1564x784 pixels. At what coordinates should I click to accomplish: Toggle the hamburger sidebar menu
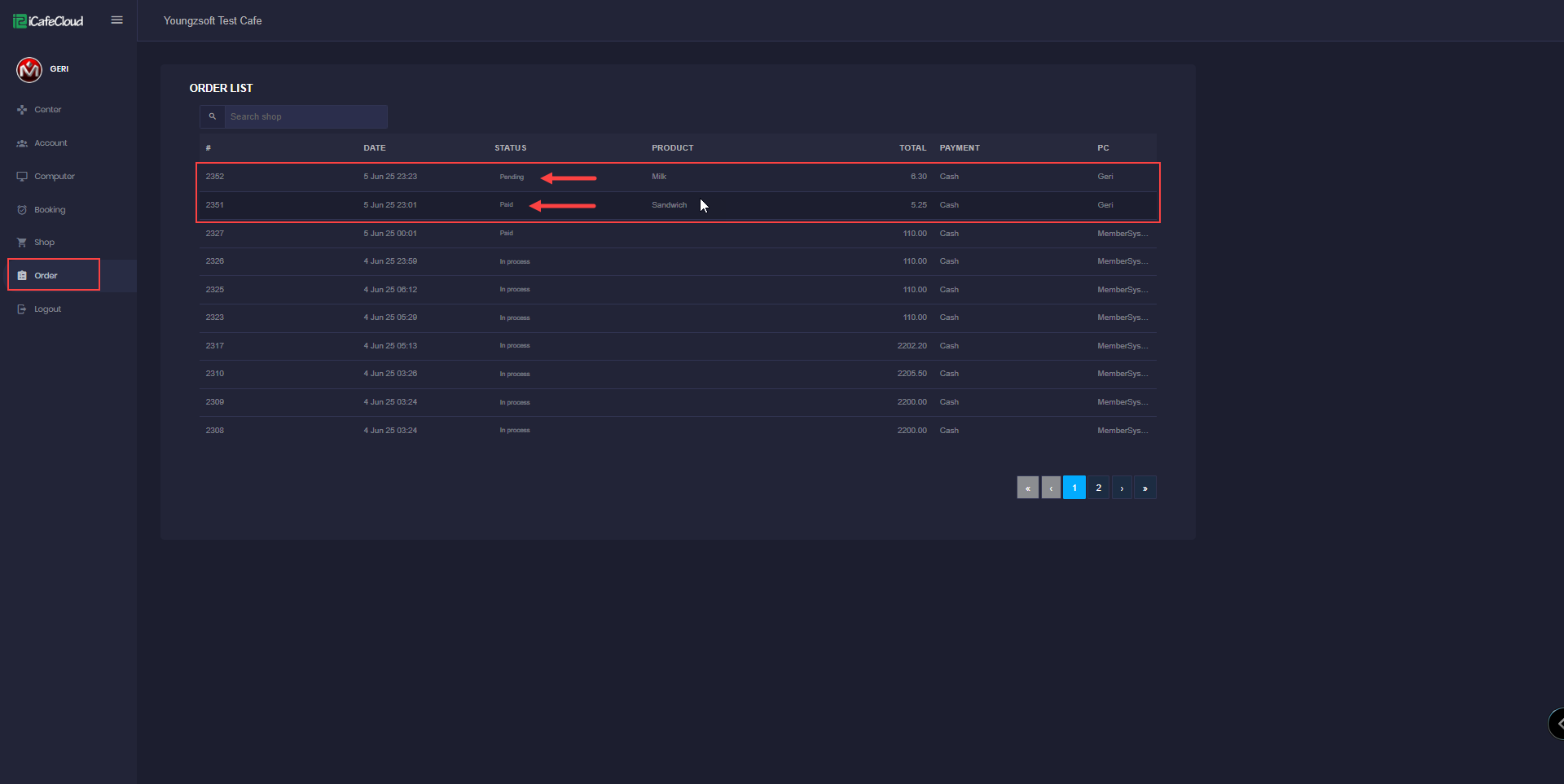point(116,20)
